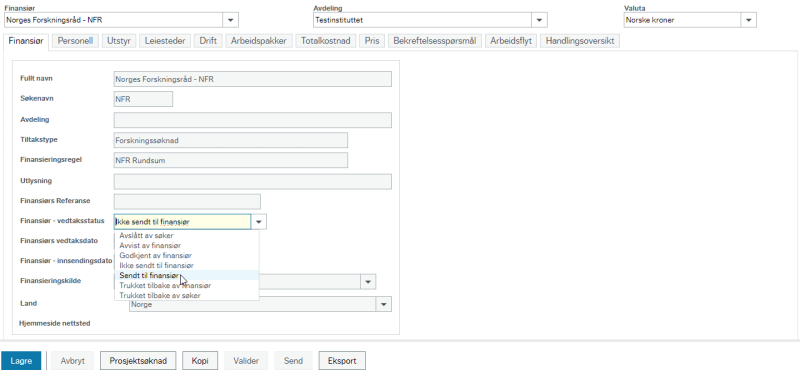Click the Søkenavn field containing NFR
The width and height of the screenshot is (800, 375).
coord(143,99)
